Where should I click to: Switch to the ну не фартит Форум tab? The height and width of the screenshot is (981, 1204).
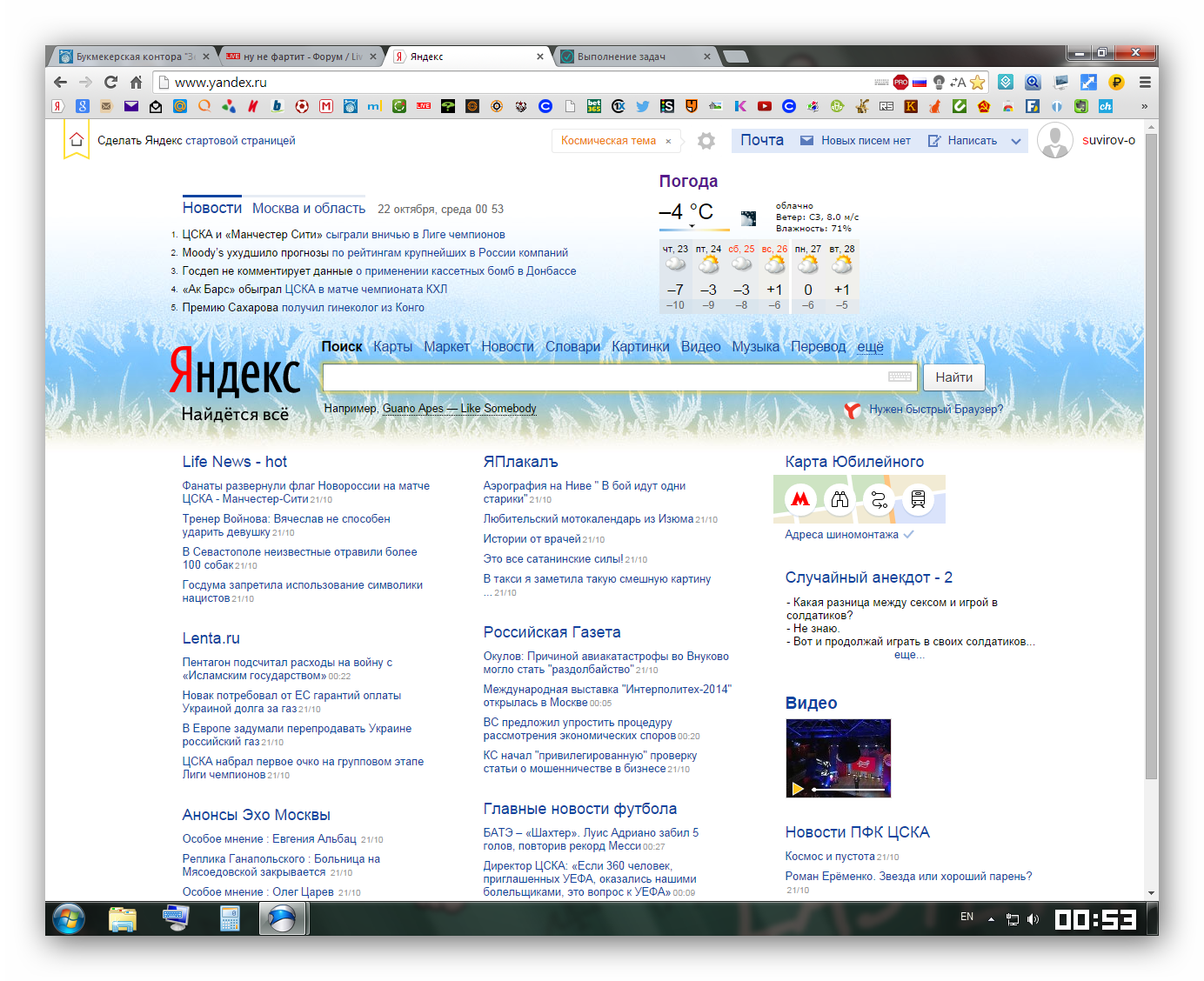301,57
